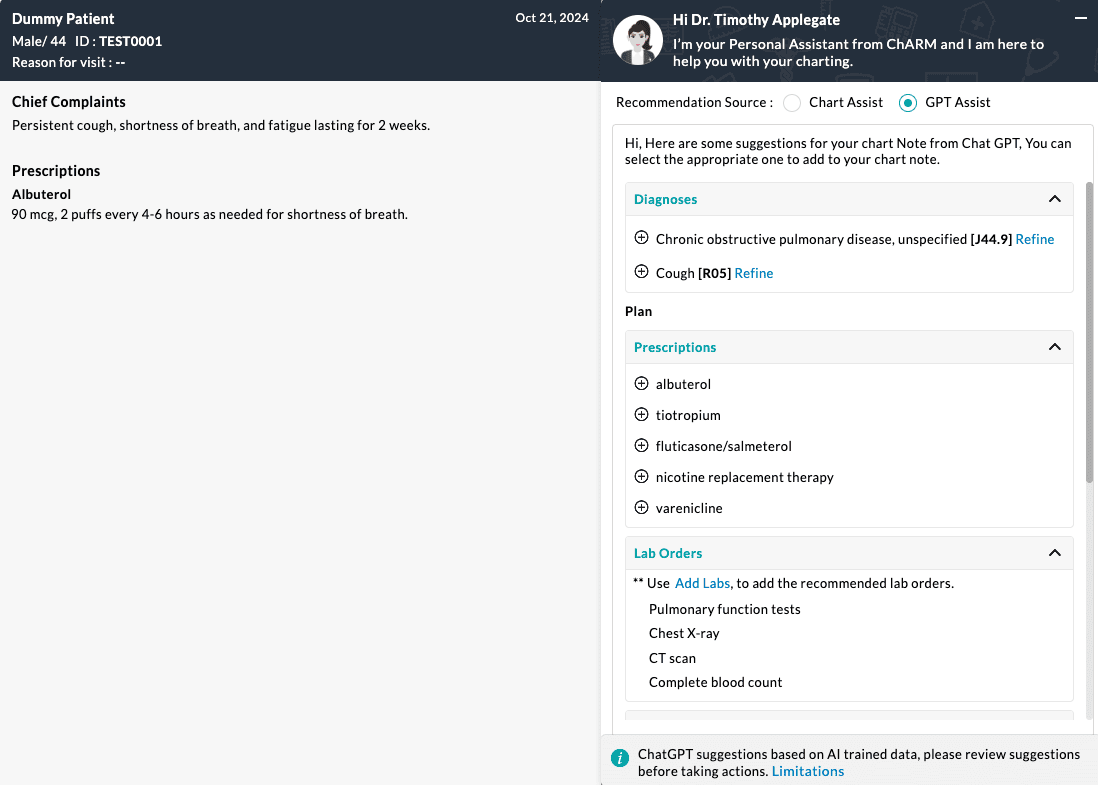Open the Add Labs link
The image size is (1098, 785).
tap(702, 583)
